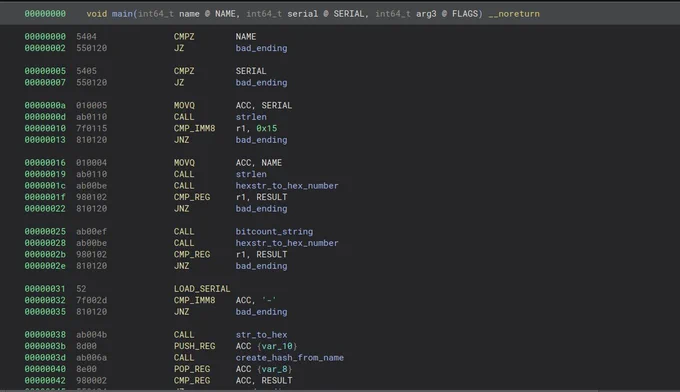Click the address 00000000 of first CMPZ
The image size is (680, 392).
coord(45,37)
